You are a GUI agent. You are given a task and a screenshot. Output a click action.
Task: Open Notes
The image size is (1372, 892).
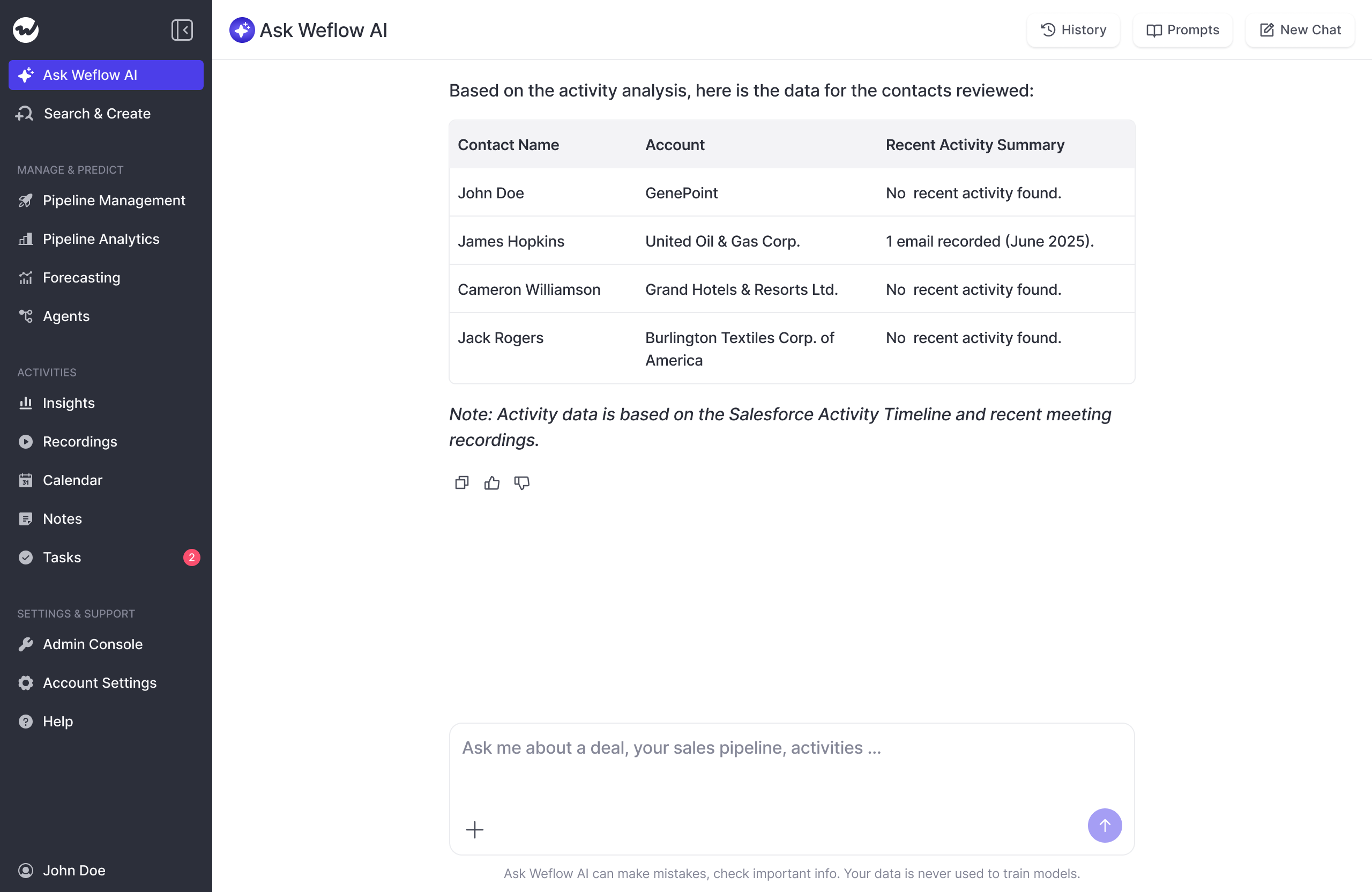click(x=106, y=519)
